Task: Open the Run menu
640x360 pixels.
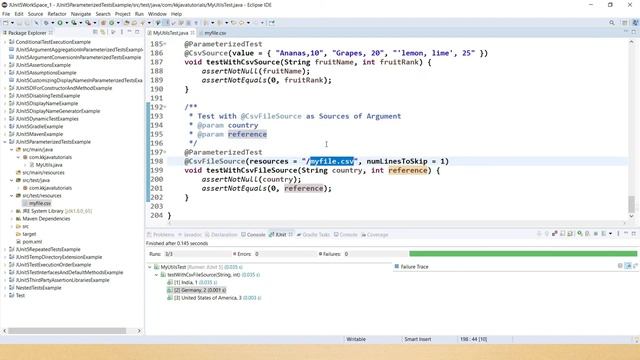Action: 139,14
